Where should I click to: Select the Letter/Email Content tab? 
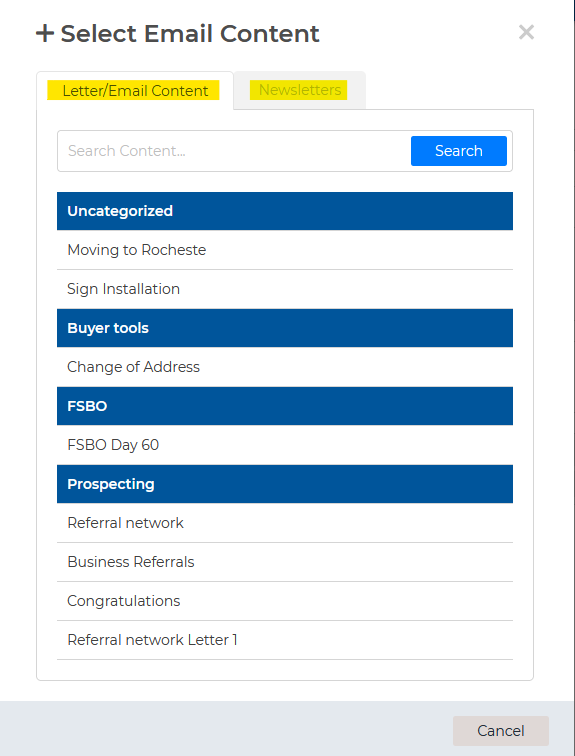135,91
